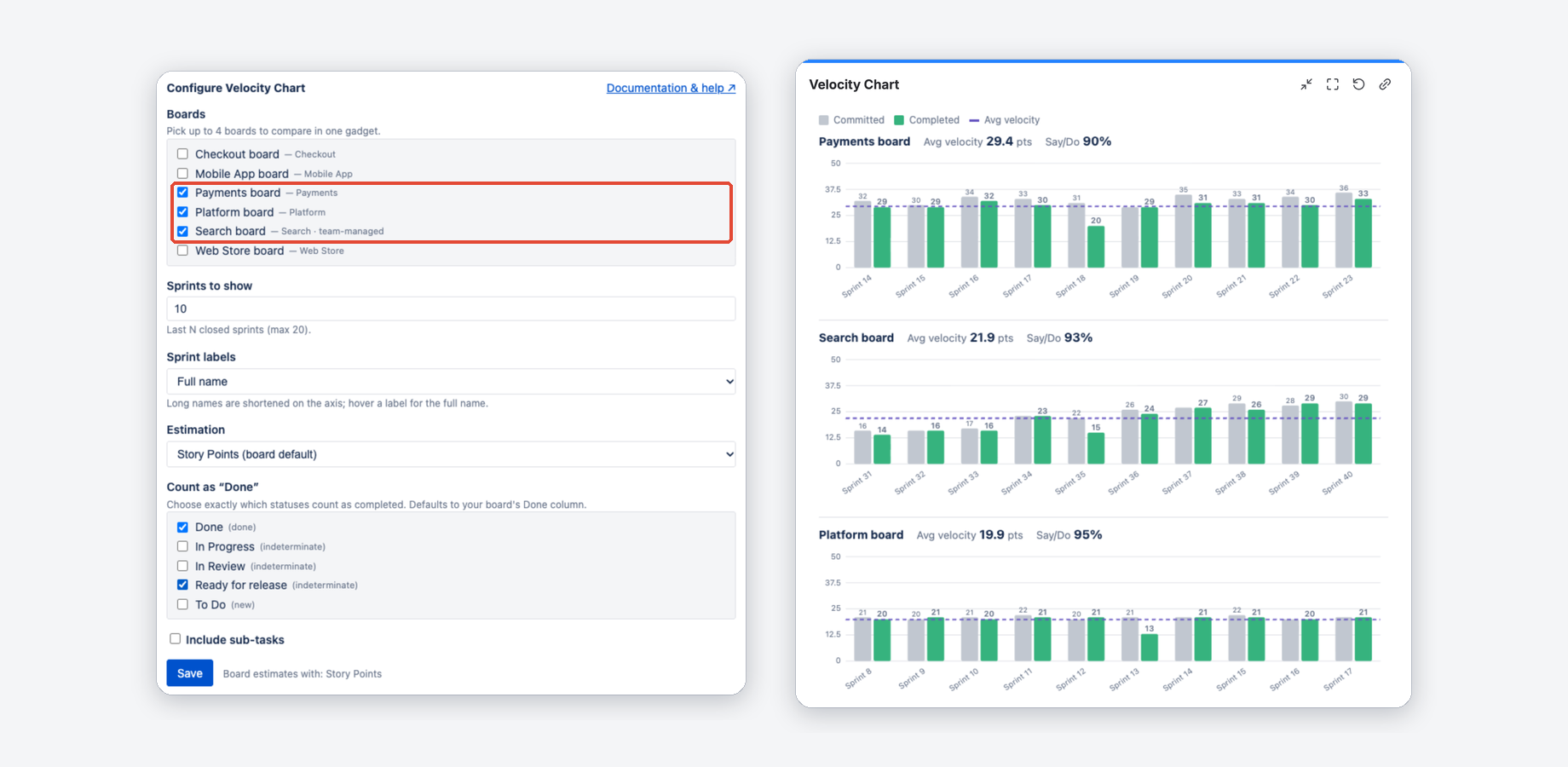Toggle the Committed legend item
This screenshot has width=1568, height=767.
(x=851, y=120)
